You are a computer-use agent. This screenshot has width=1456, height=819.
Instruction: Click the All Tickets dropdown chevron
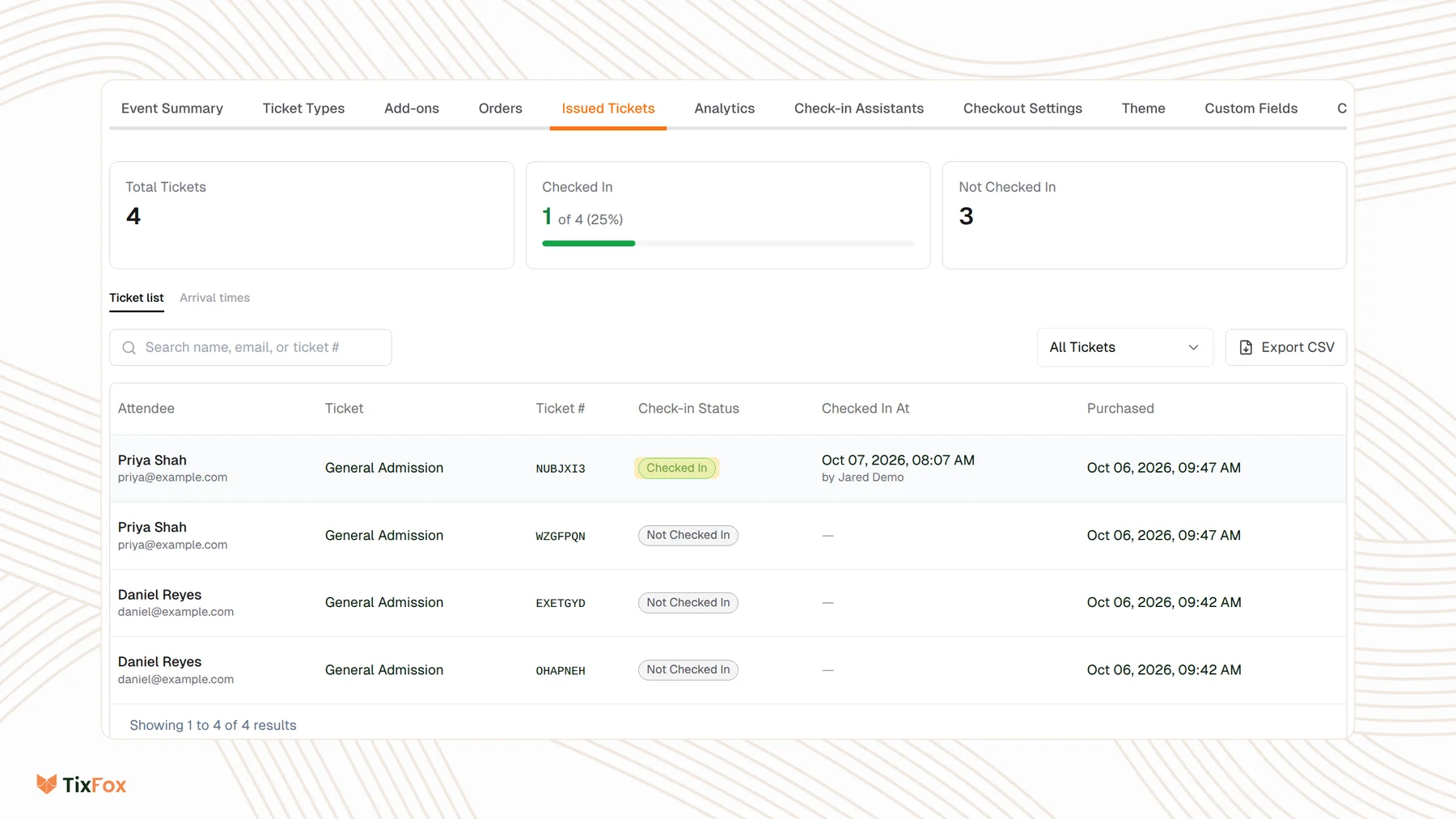1193,347
